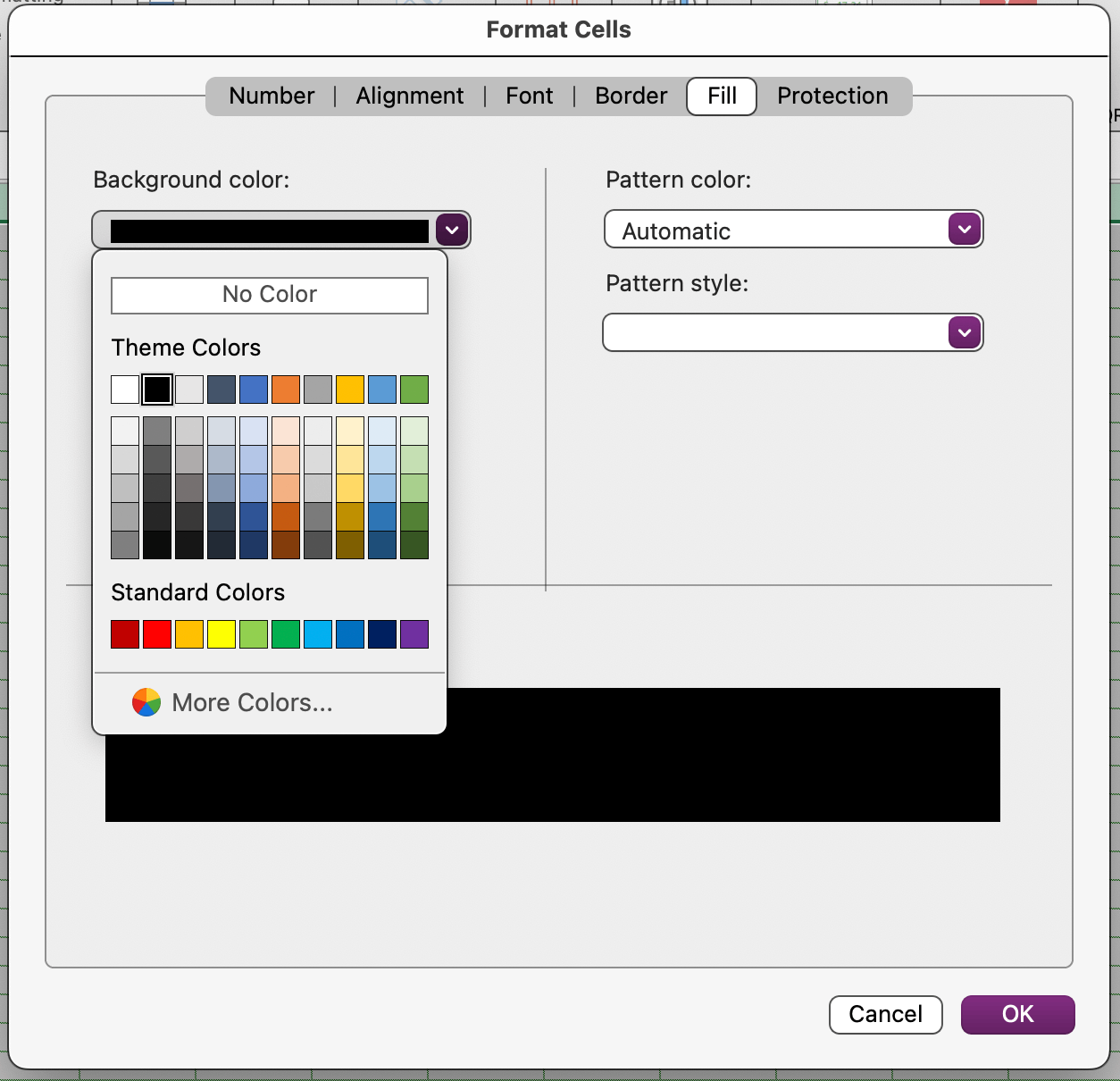Click the black Background color preview bar
Image resolution: width=1120 pixels, height=1081 pixels.
[x=270, y=231]
